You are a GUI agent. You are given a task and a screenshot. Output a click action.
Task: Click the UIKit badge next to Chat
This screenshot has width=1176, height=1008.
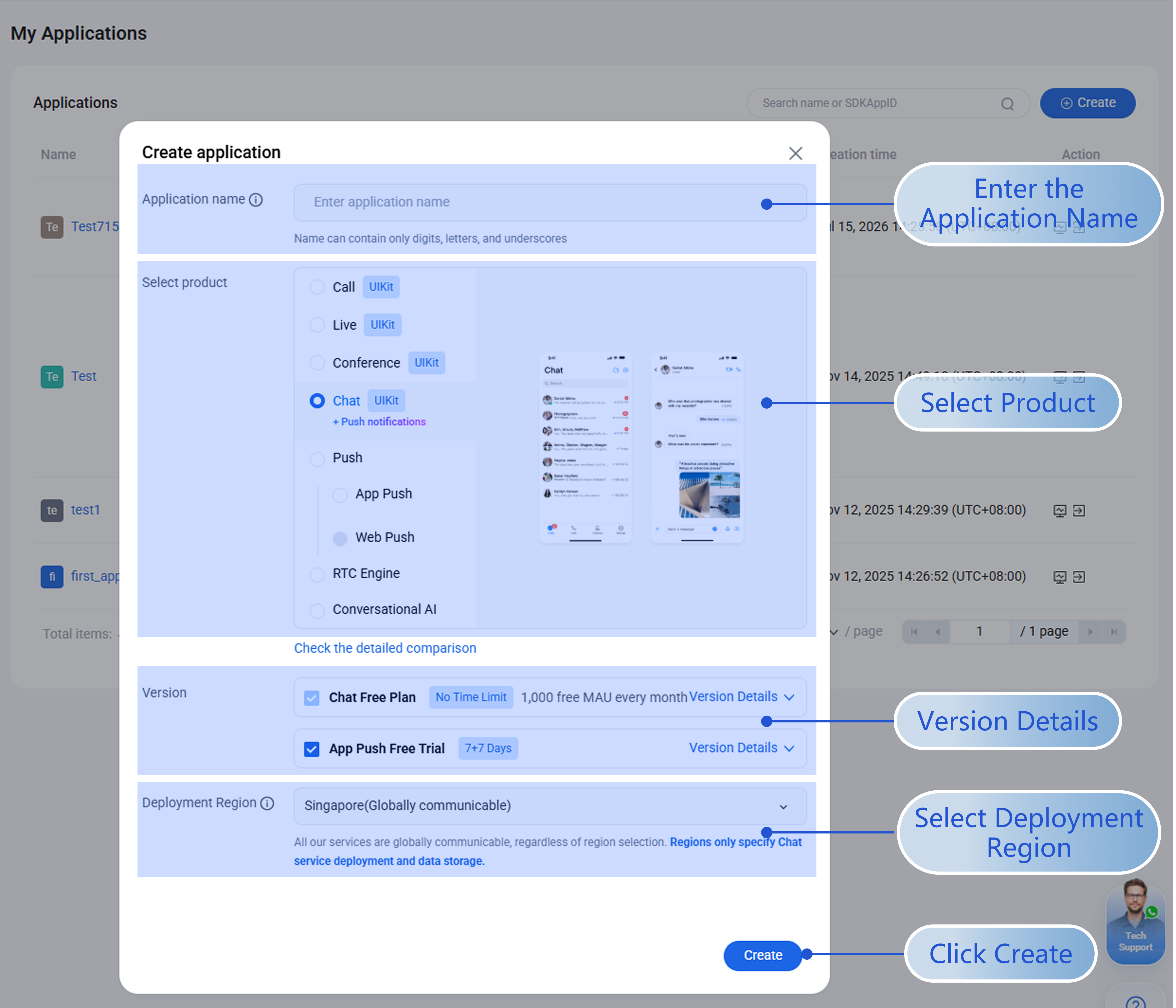click(387, 401)
